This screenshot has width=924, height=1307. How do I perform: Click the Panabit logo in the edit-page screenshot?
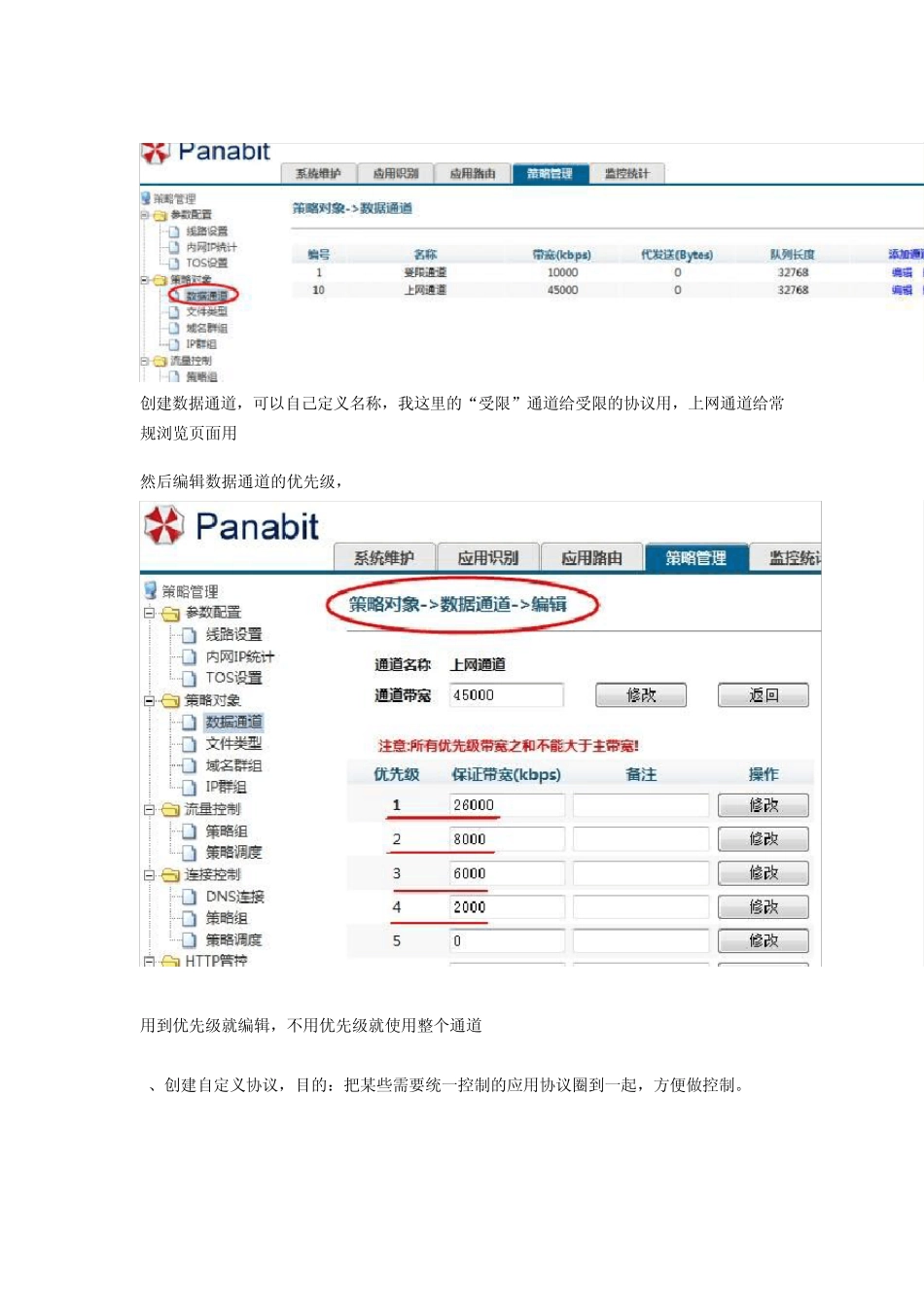point(231,526)
